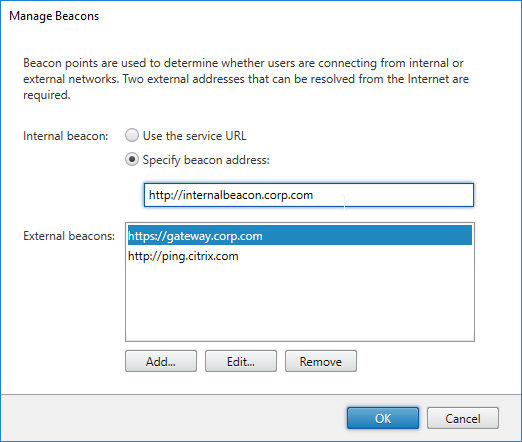The image size is (522, 442).
Task: Click the Internal beacon label
Action: [66, 136]
